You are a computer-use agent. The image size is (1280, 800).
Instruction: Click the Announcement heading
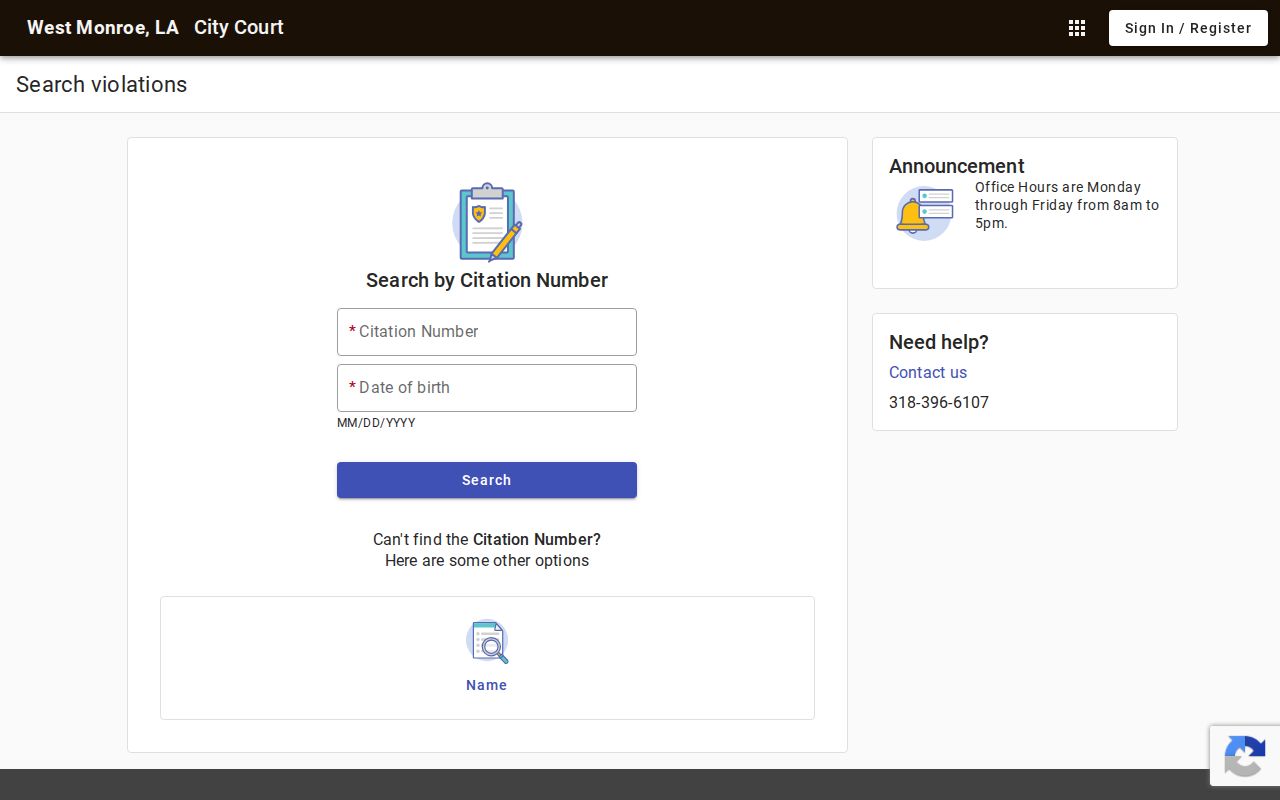coord(957,166)
